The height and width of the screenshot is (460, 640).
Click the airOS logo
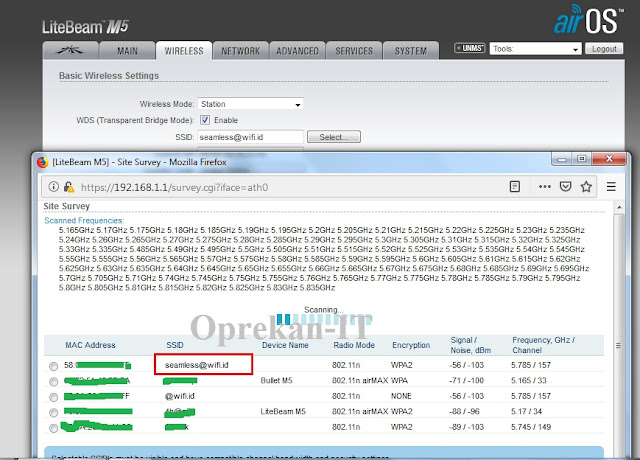[588, 19]
